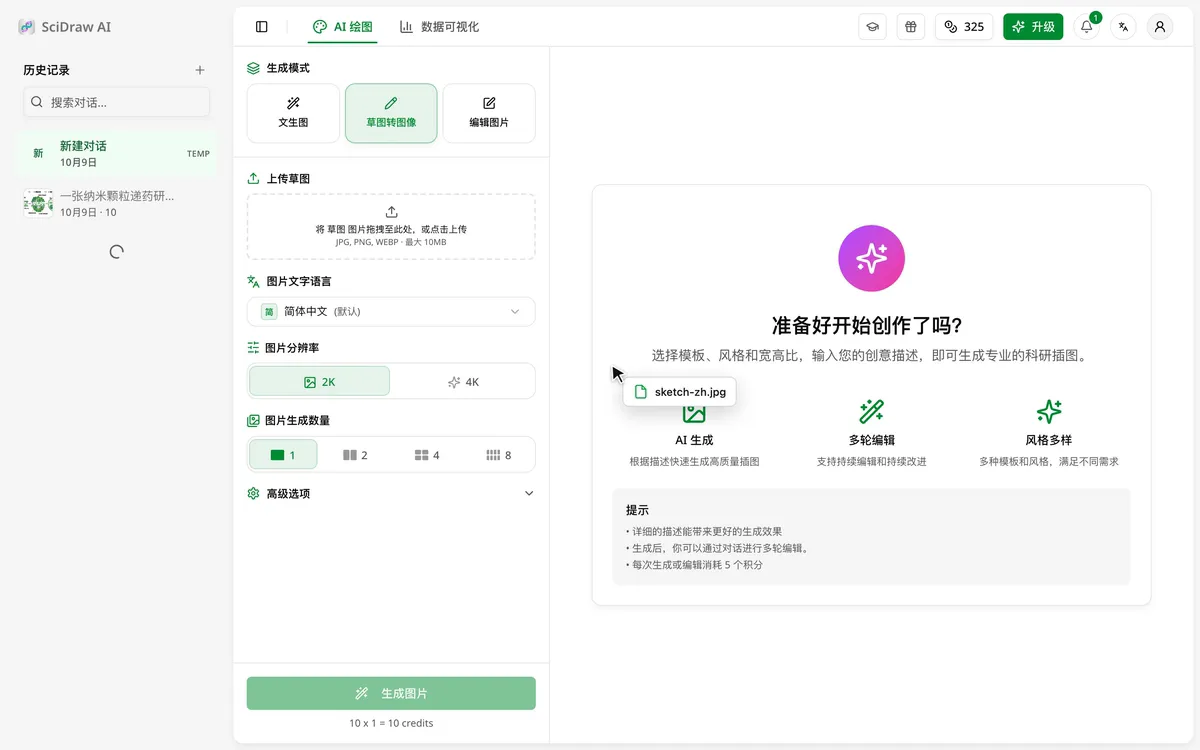Open the user profile icon
Screen dimensions: 1200x750
(x=1160, y=27)
